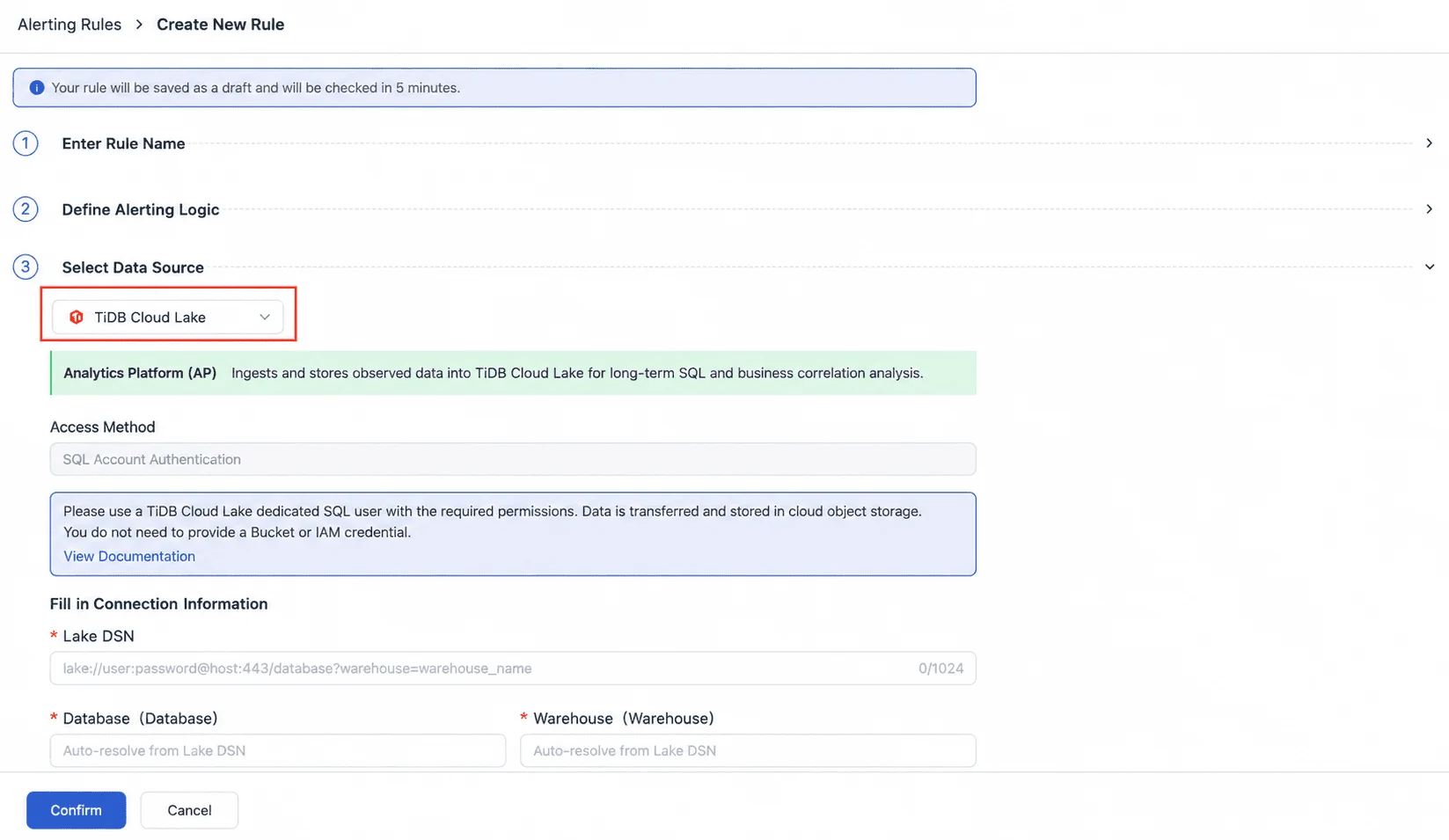The image size is (1449, 840).
Task: Click the Database (Database) field label
Action: 141,719
